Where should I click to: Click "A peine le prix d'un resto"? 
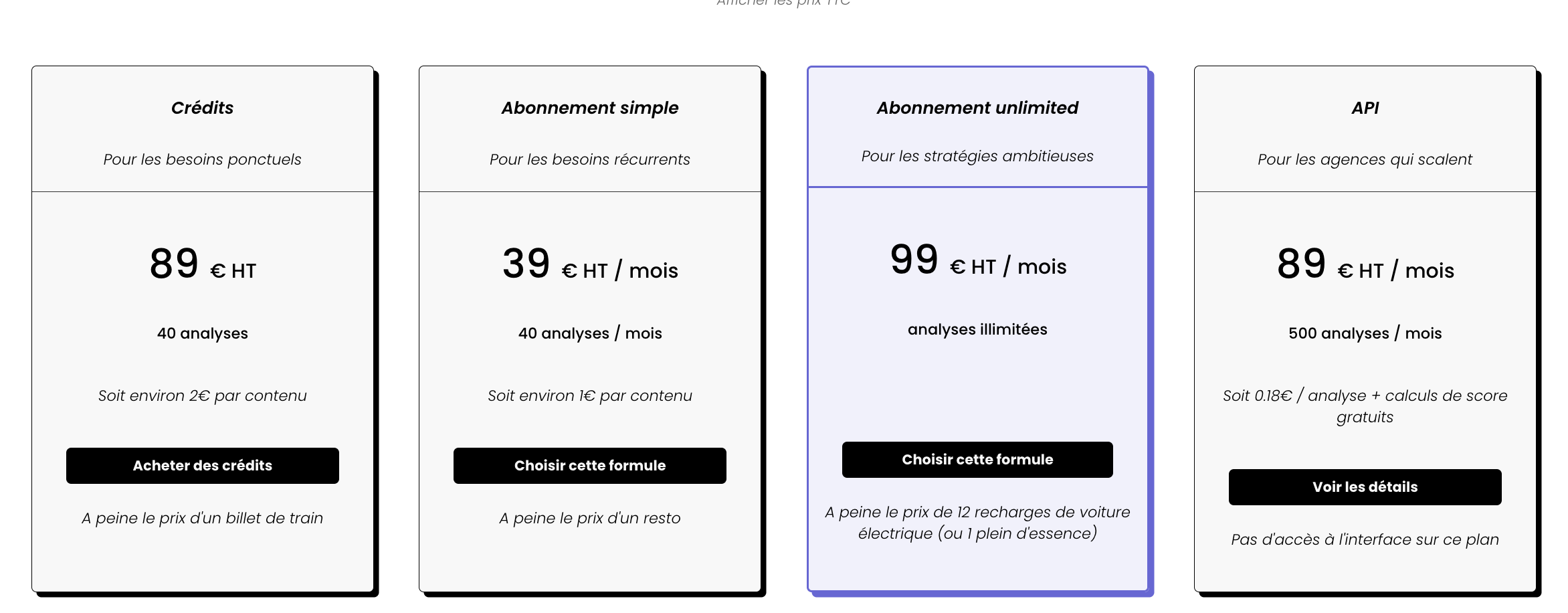click(x=589, y=518)
